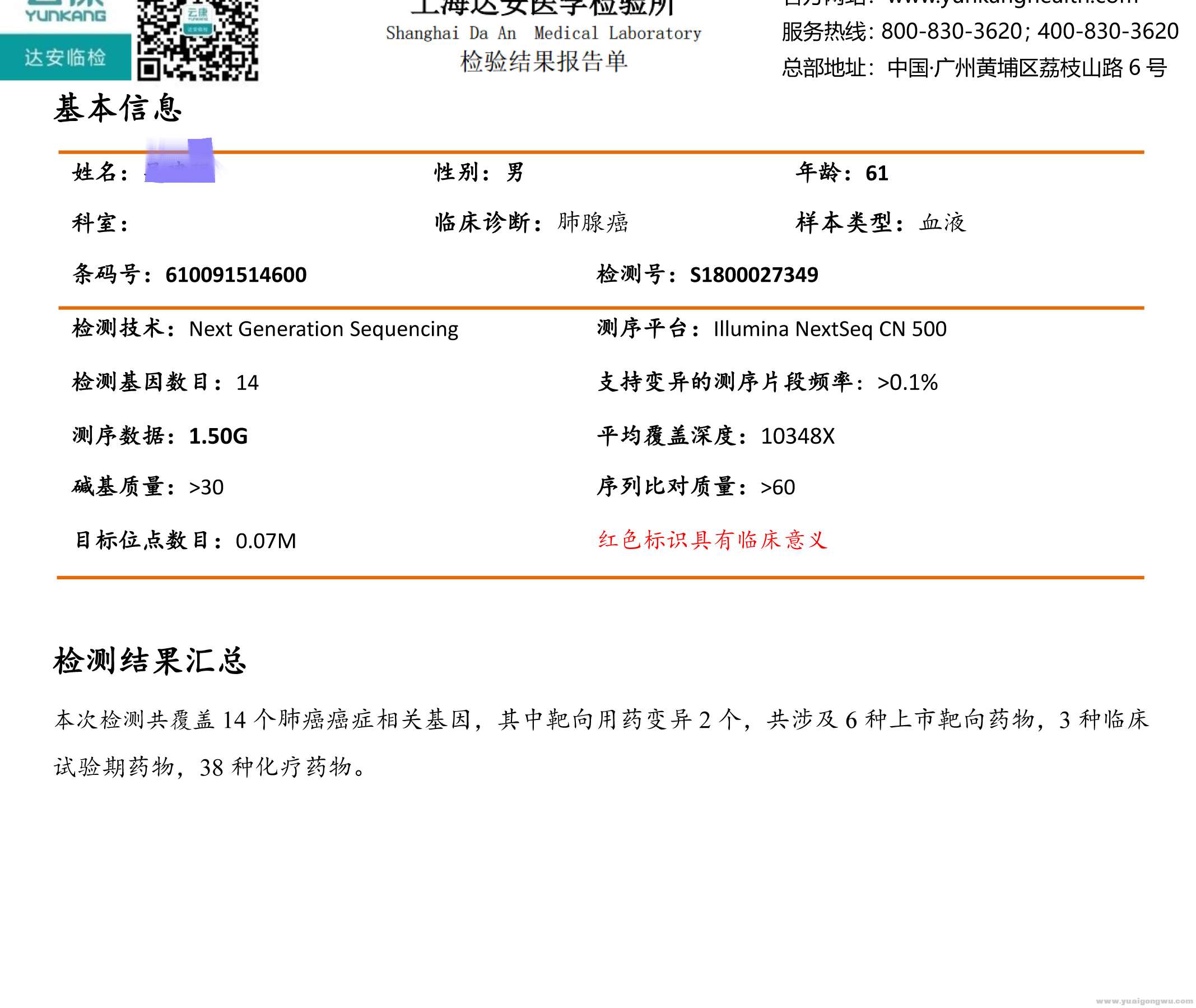
Task: Click the 检测结果汇总 section heading
Action: click(150, 661)
